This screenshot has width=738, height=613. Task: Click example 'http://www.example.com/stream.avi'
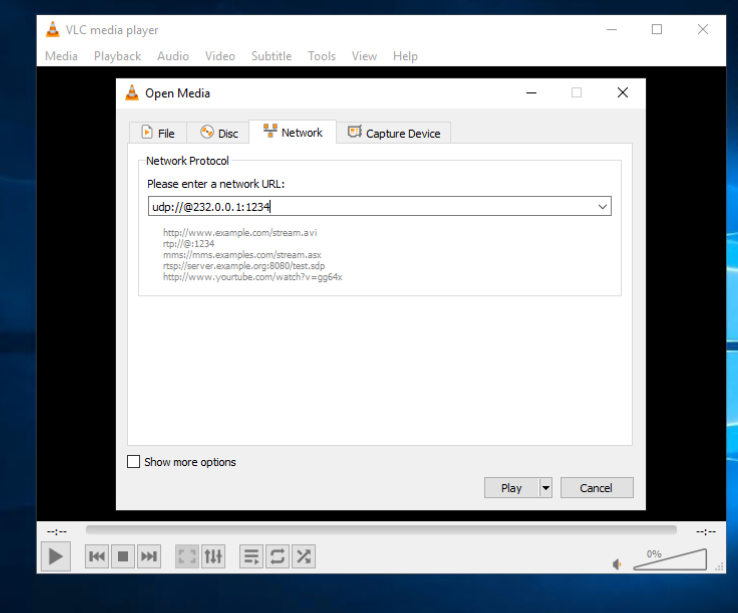(x=240, y=232)
